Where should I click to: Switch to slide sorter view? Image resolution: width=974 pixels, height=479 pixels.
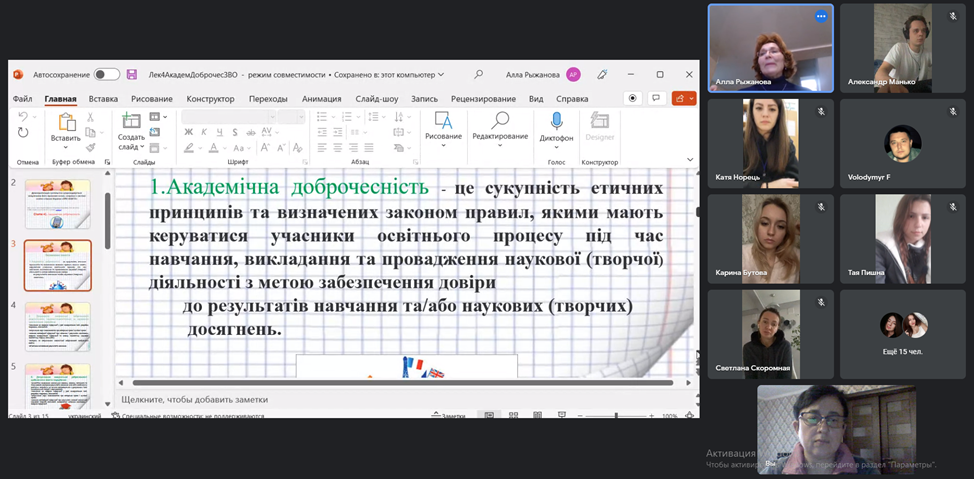pos(511,416)
